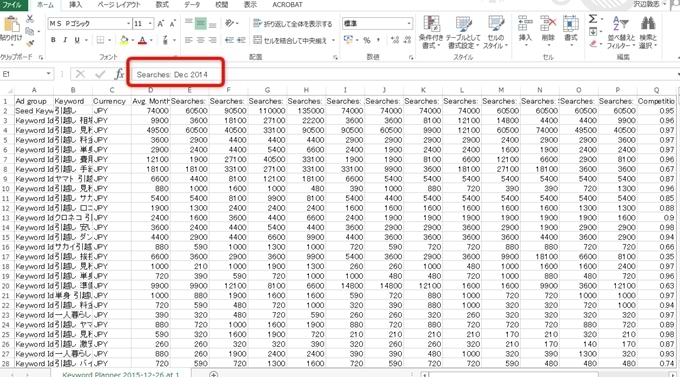Viewport: 680px width, 377px height.
Task: Click the formula bar input field
Action: click(403, 74)
